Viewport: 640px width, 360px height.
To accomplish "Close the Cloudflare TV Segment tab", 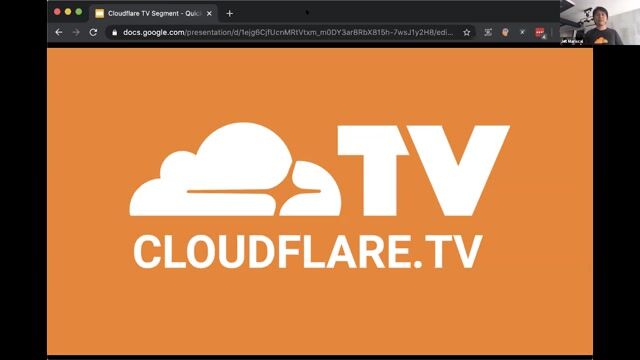I will click(209, 13).
